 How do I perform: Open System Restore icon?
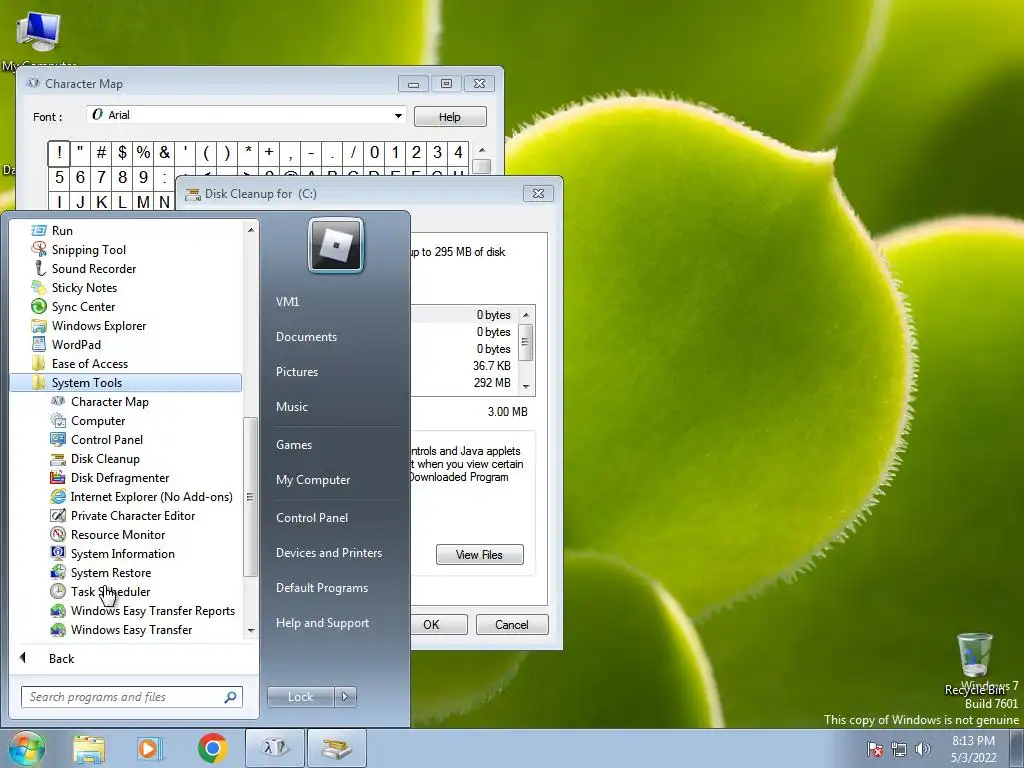(x=58, y=572)
